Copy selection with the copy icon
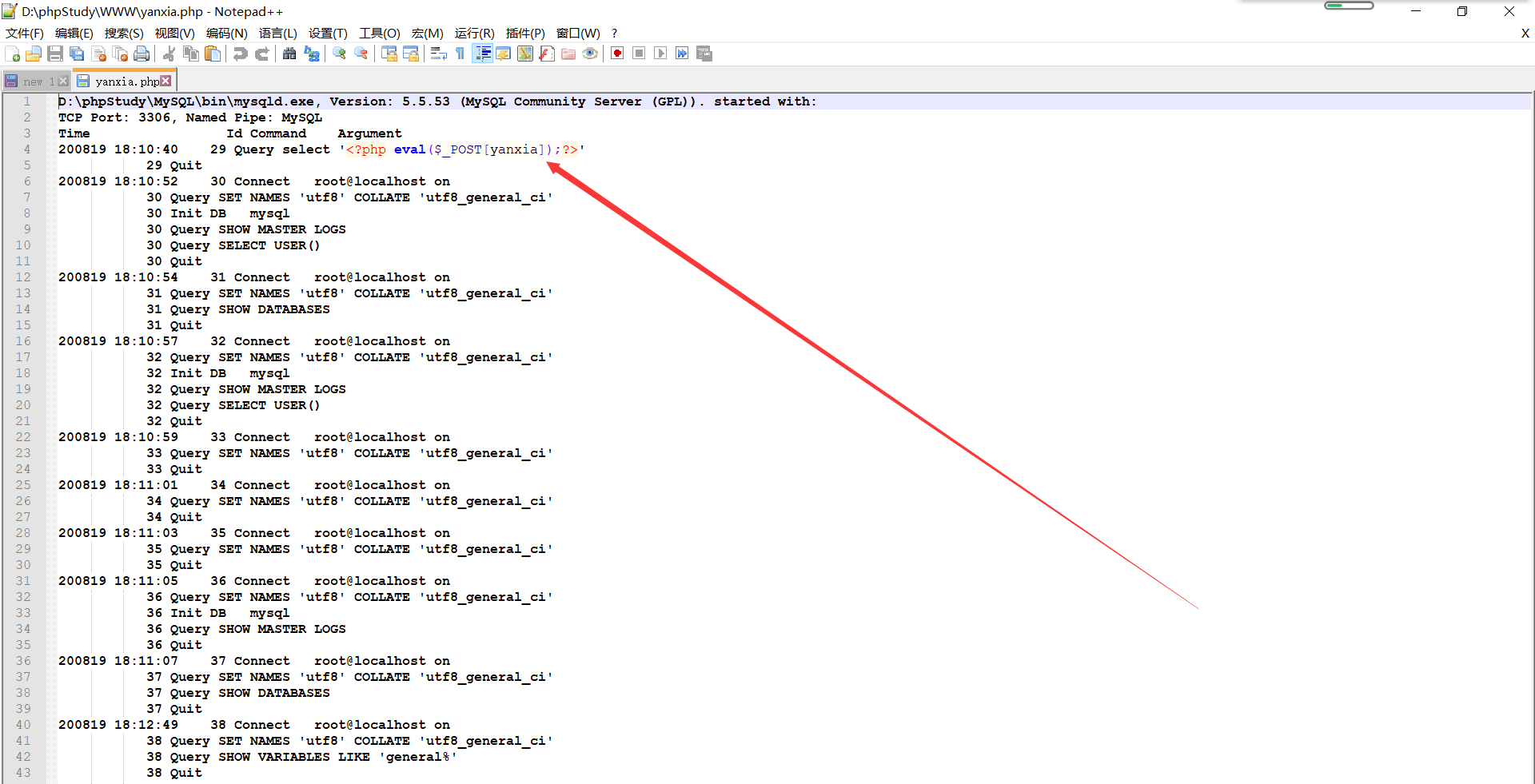 click(191, 54)
